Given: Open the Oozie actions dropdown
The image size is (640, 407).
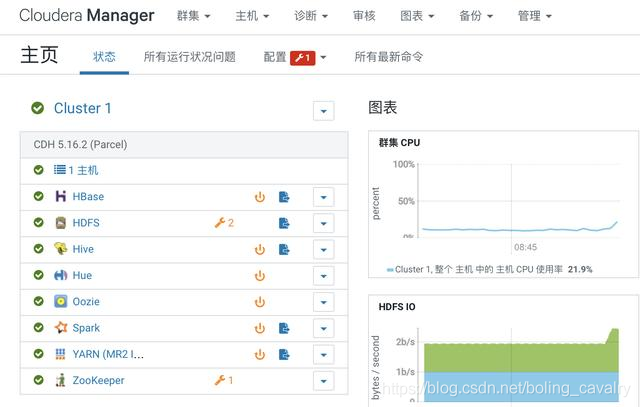Looking at the screenshot, I should tap(324, 302).
